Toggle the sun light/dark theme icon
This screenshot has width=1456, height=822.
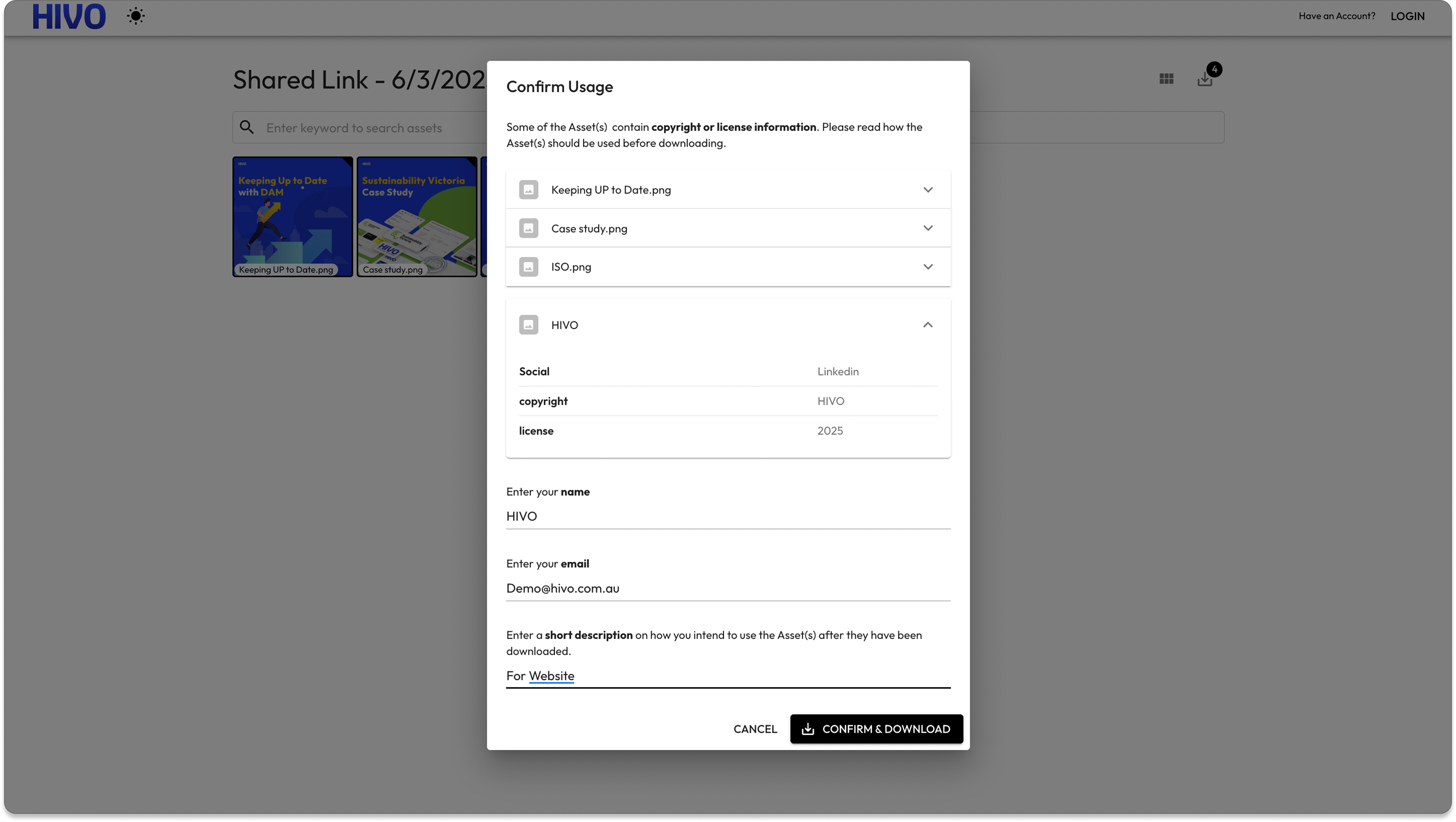136,16
